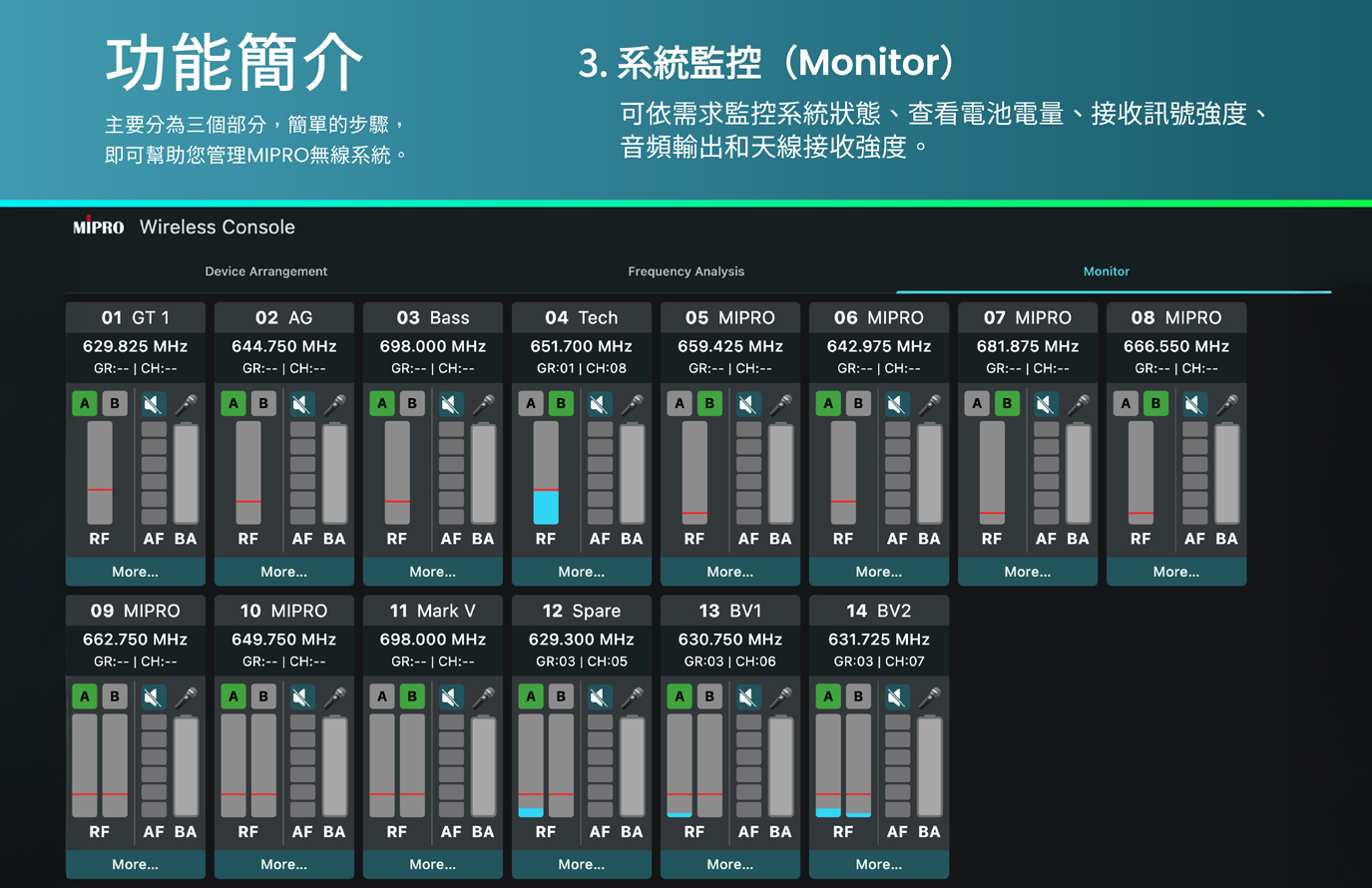Toggle antenna A on channel 11 Mark V
The width and height of the screenshot is (1372, 888).
(382, 696)
